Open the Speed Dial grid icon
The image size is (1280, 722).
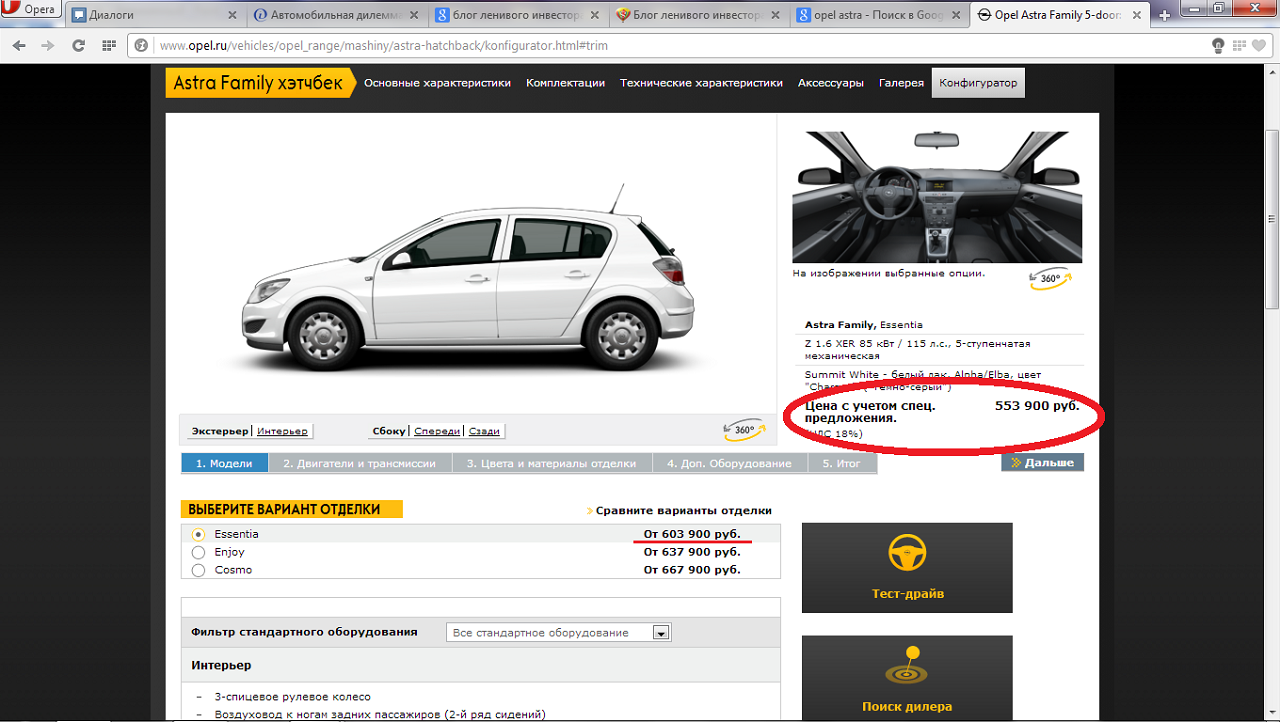108,46
